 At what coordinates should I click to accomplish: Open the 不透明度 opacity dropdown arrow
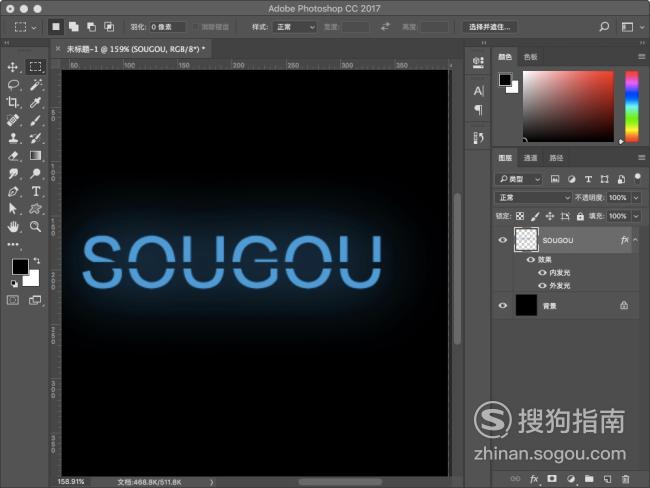[636, 198]
